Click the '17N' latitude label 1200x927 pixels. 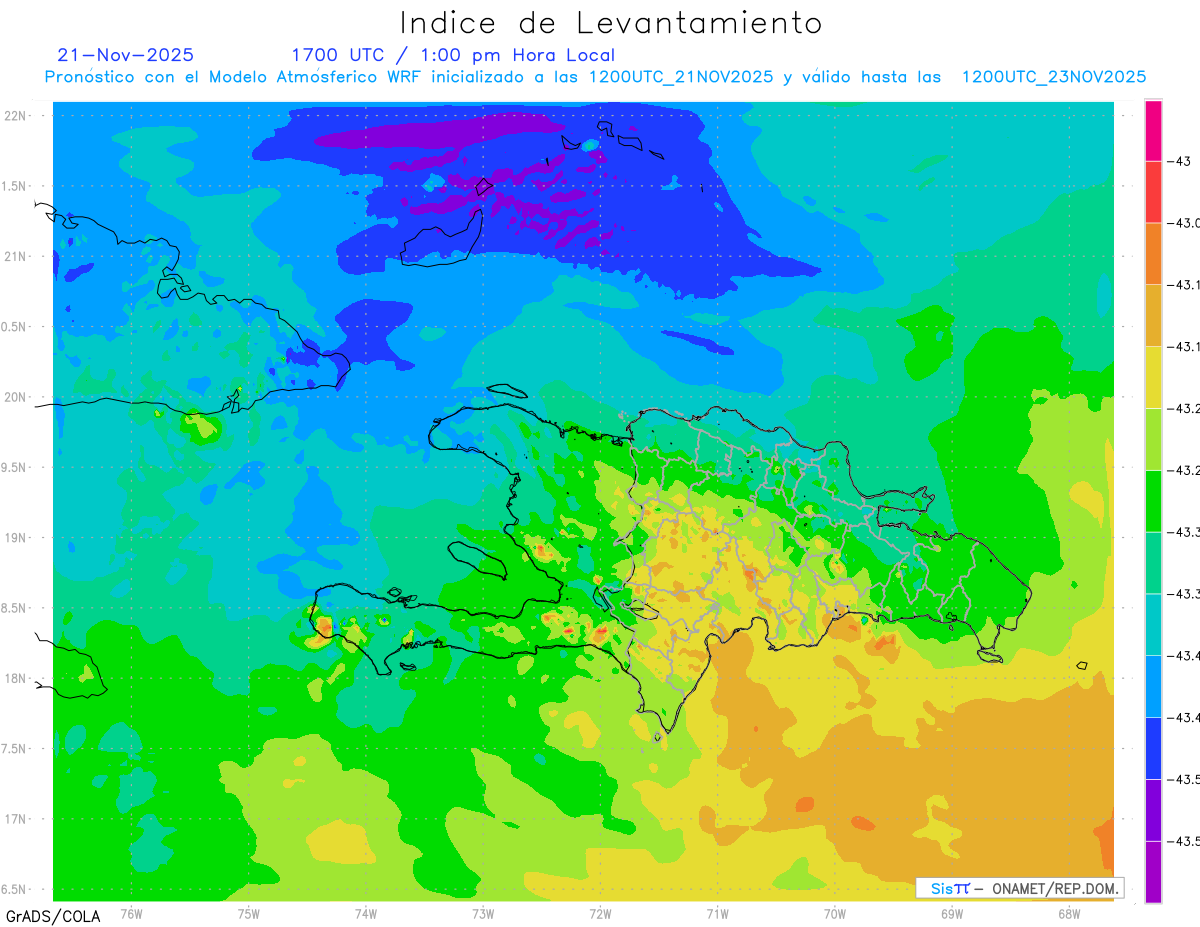tap(15, 819)
